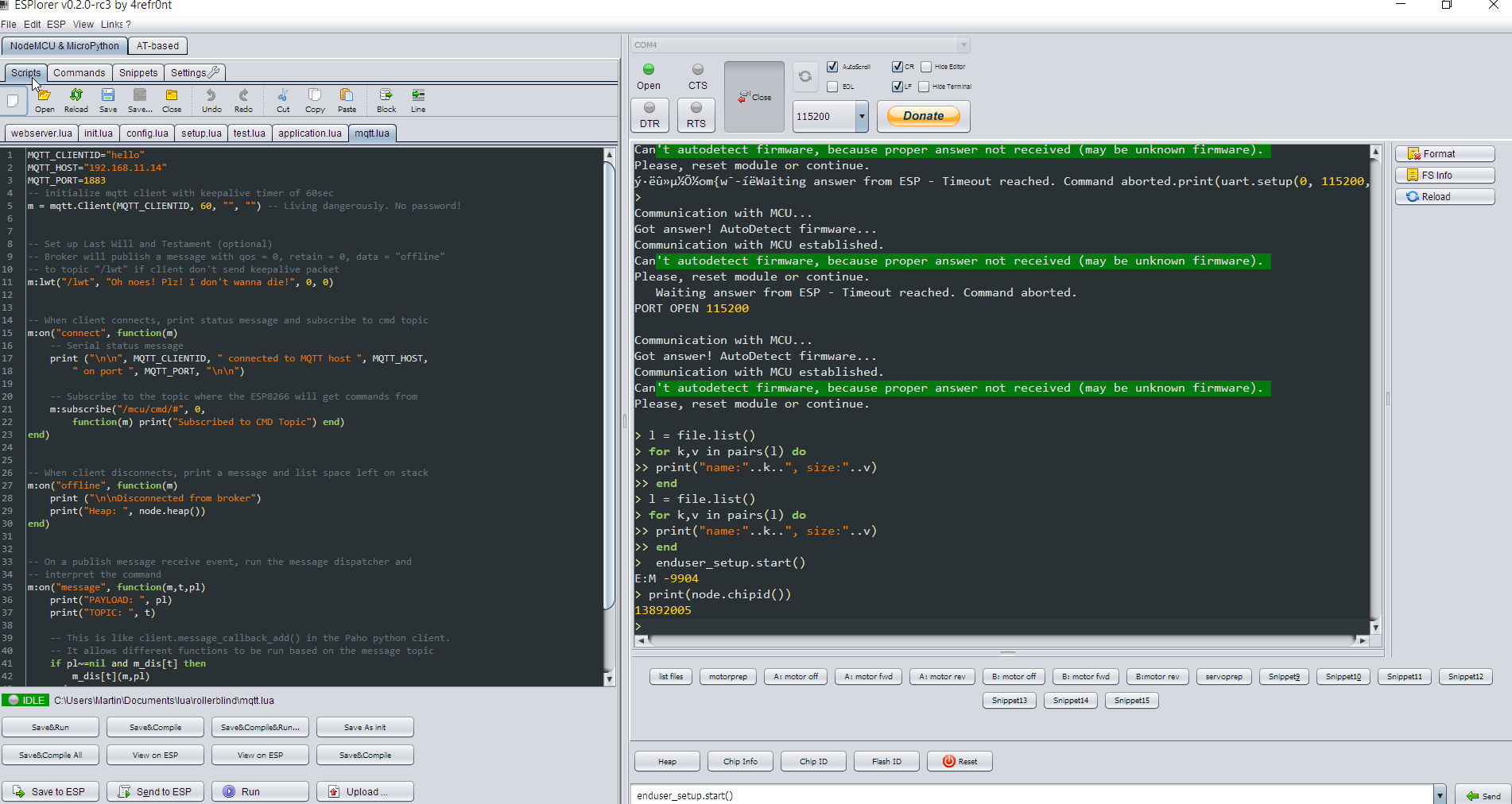Click the Save floppy disk icon
The width and height of the screenshot is (1512, 804).
click(108, 96)
